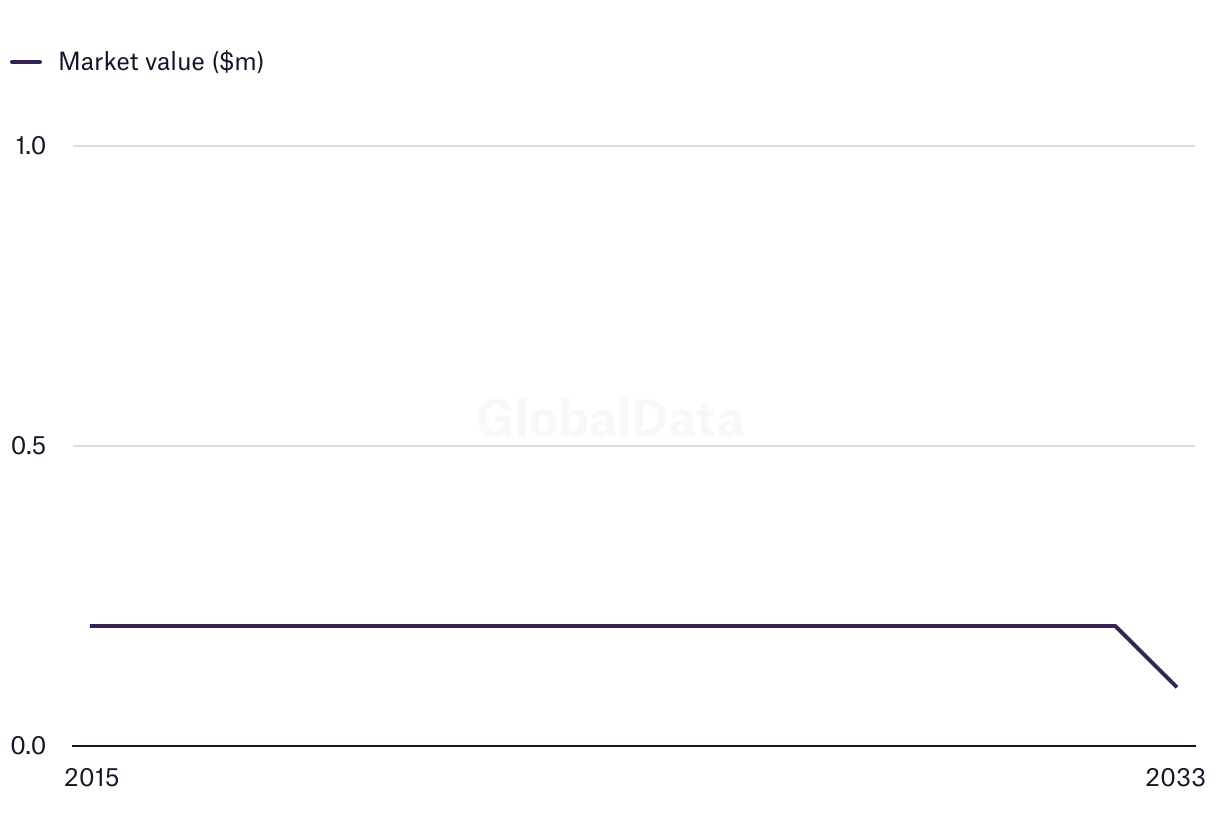Toggle the Market value ($m) legend label
The image size is (1220, 836).
coord(160,62)
